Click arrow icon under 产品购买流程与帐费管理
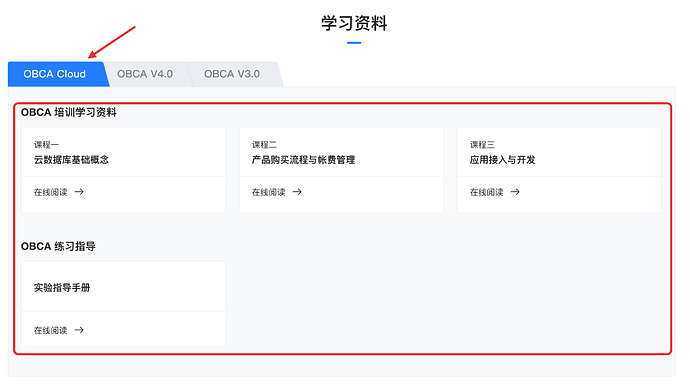Screen dimensions: 690x384 pos(297,192)
